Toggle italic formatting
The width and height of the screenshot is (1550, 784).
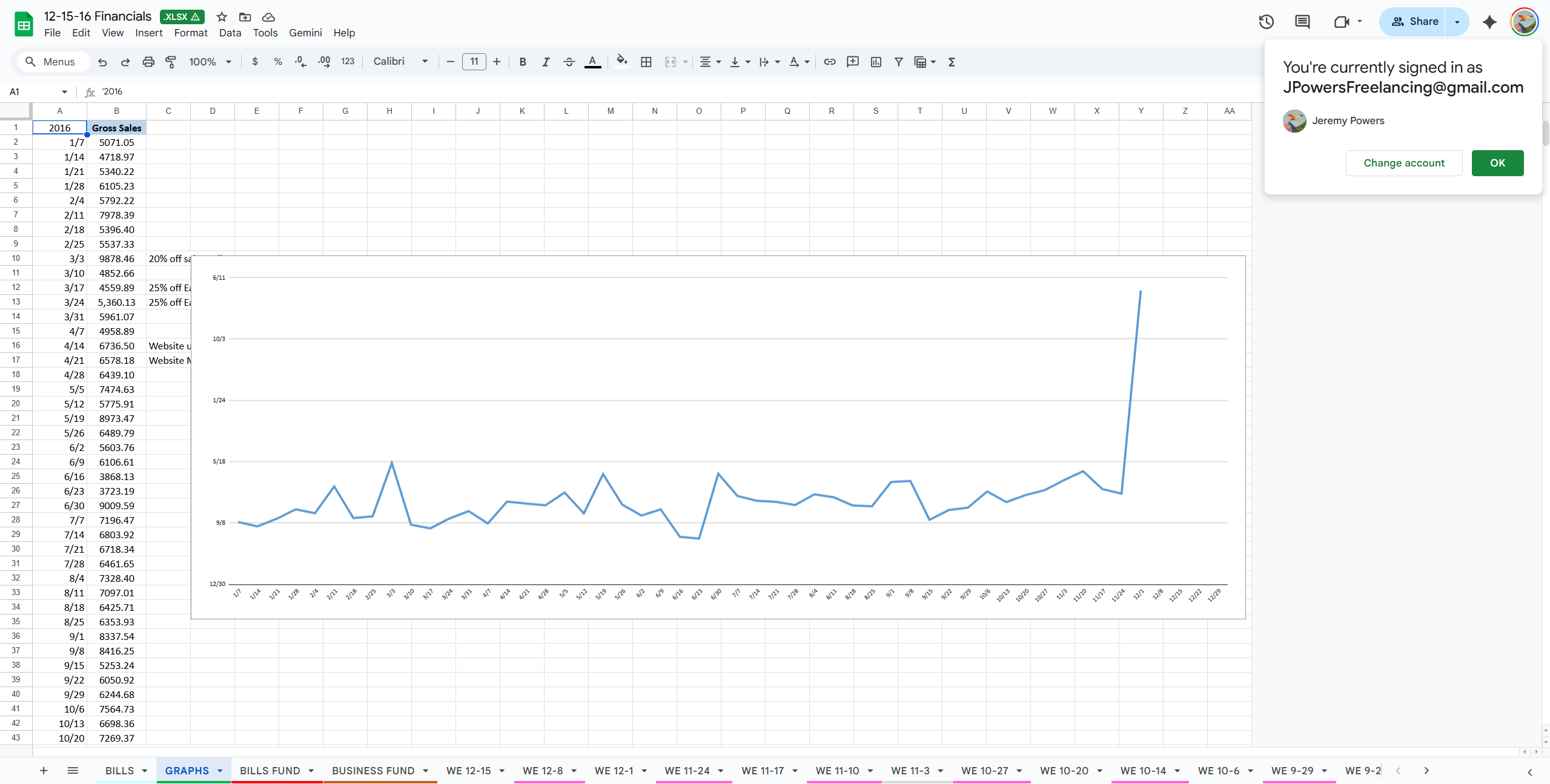(546, 62)
